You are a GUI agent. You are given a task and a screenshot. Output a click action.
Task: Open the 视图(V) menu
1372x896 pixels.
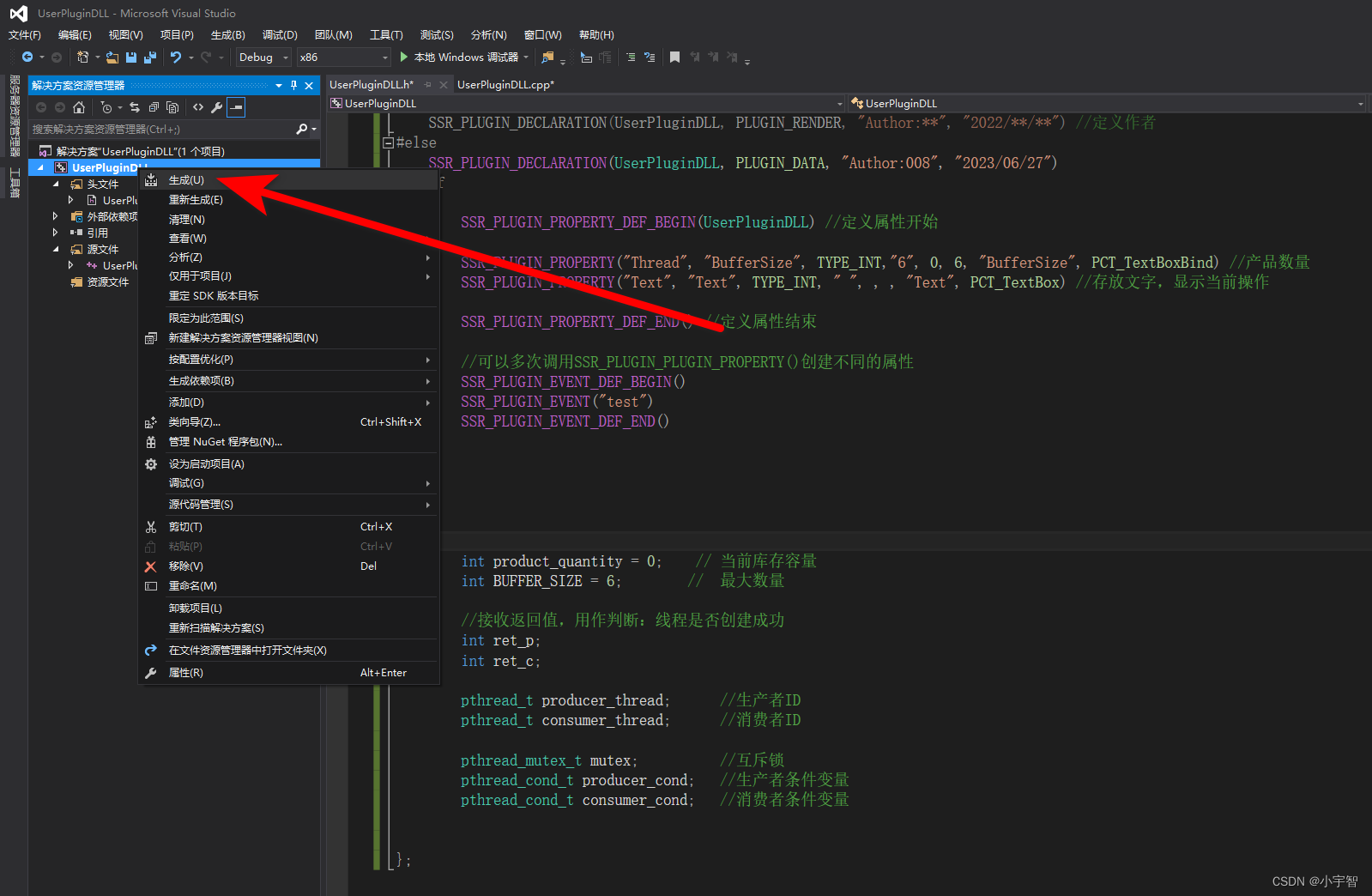coord(125,35)
